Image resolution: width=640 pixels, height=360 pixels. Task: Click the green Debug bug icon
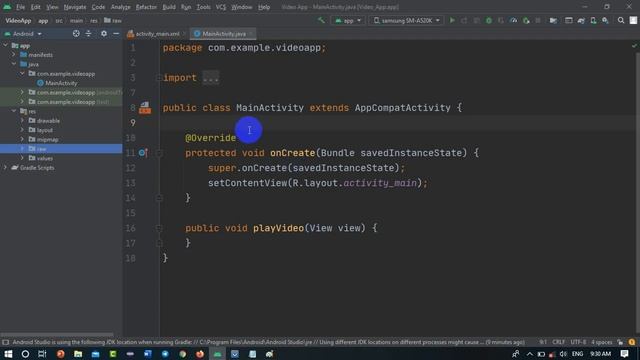click(x=489, y=20)
